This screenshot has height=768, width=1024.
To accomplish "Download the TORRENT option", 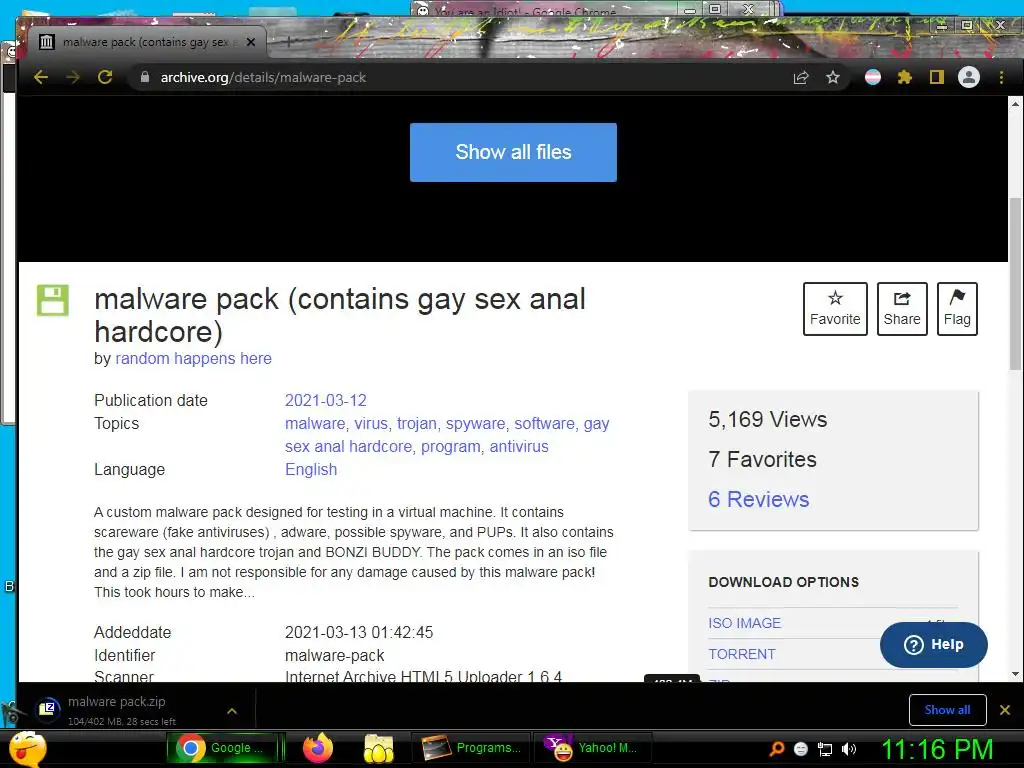I will click(742, 654).
